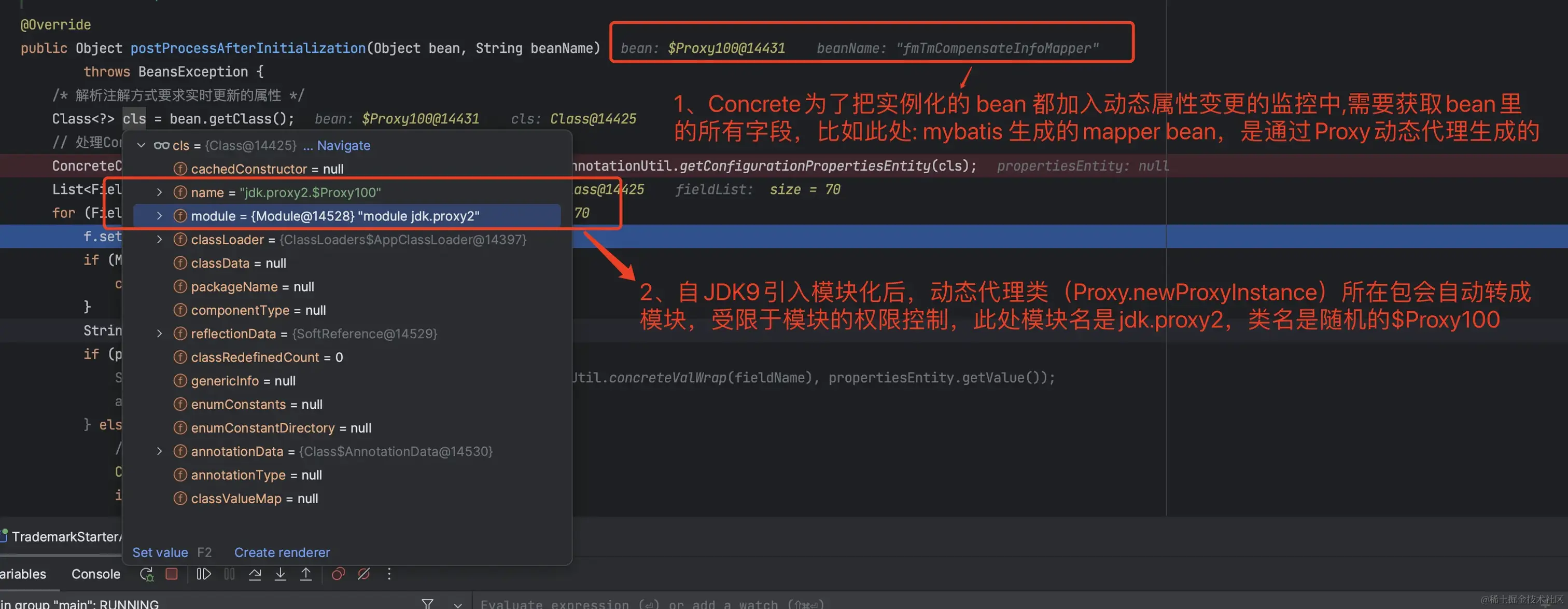Image resolution: width=1568 pixels, height=609 pixels.
Task: Click the Step Over icon
Action: tap(255, 574)
